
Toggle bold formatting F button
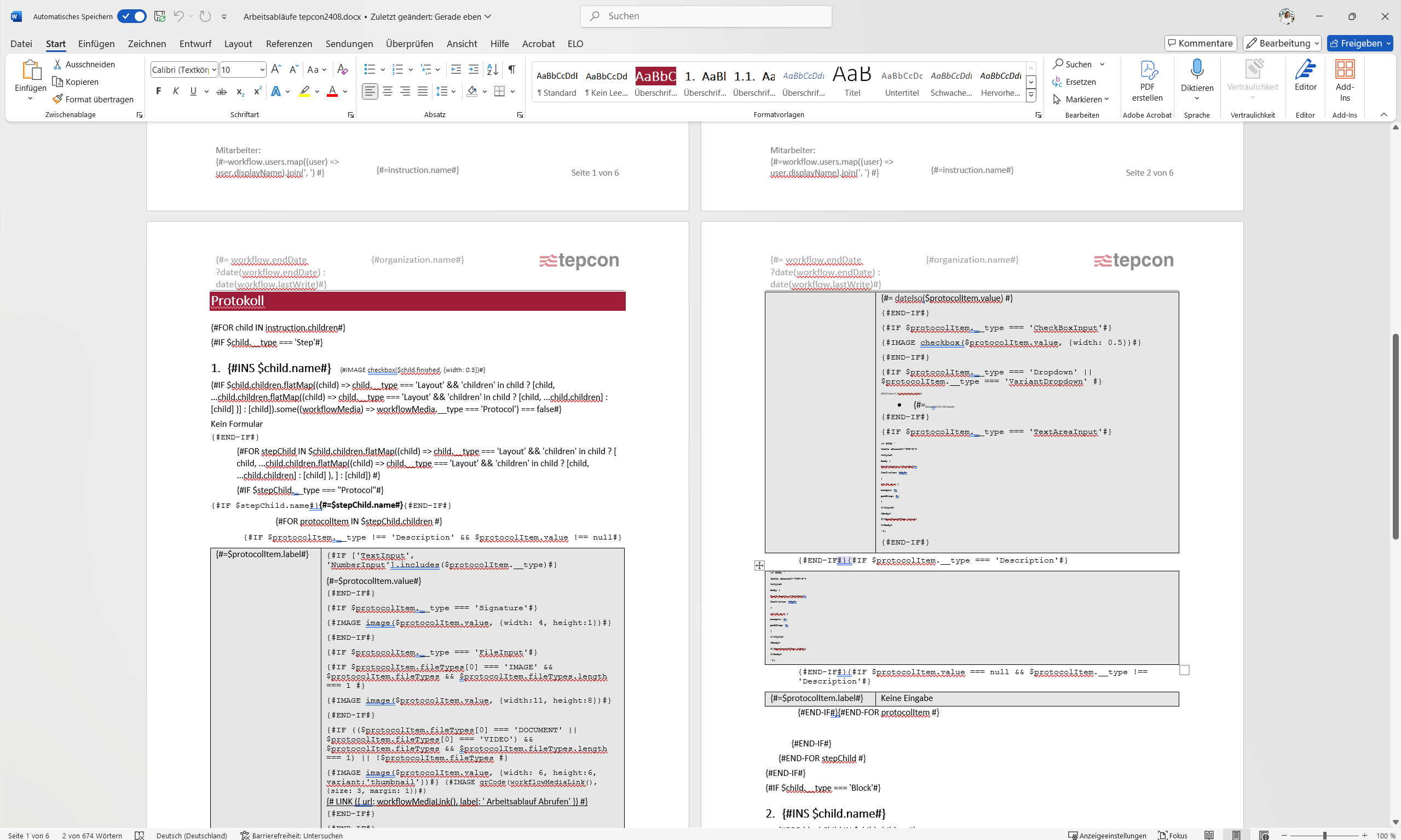click(x=159, y=91)
